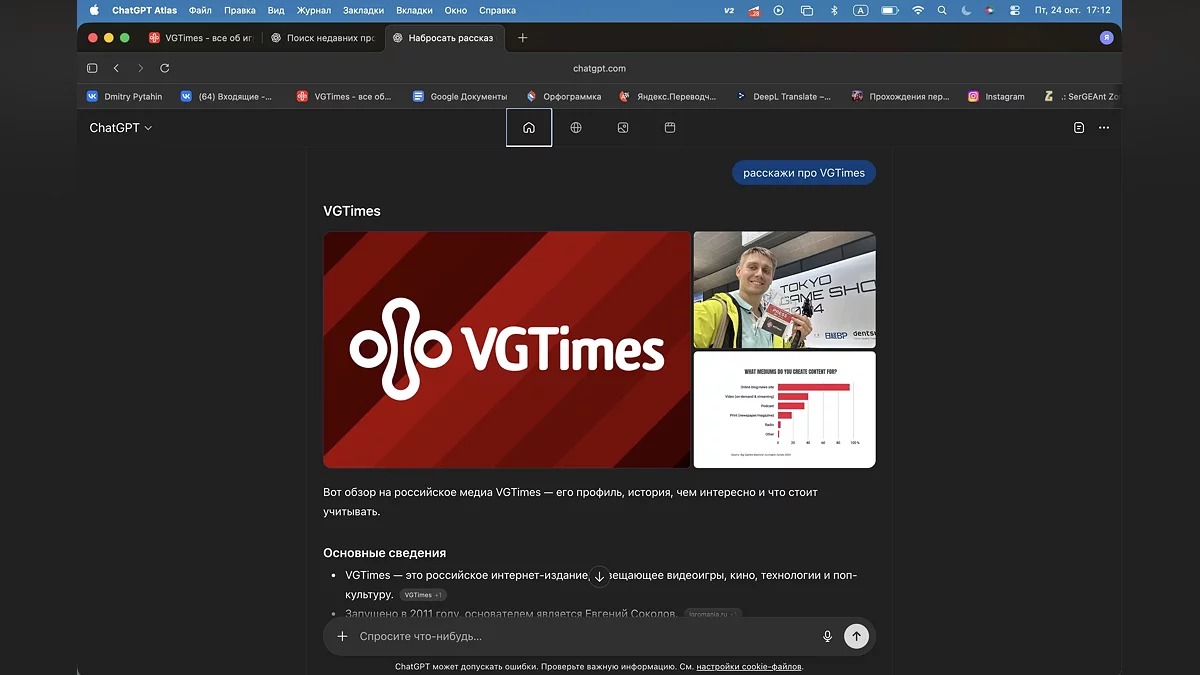Add attachment with the plus icon in prompt
The width and height of the screenshot is (1200, 675).
(342, 636)
